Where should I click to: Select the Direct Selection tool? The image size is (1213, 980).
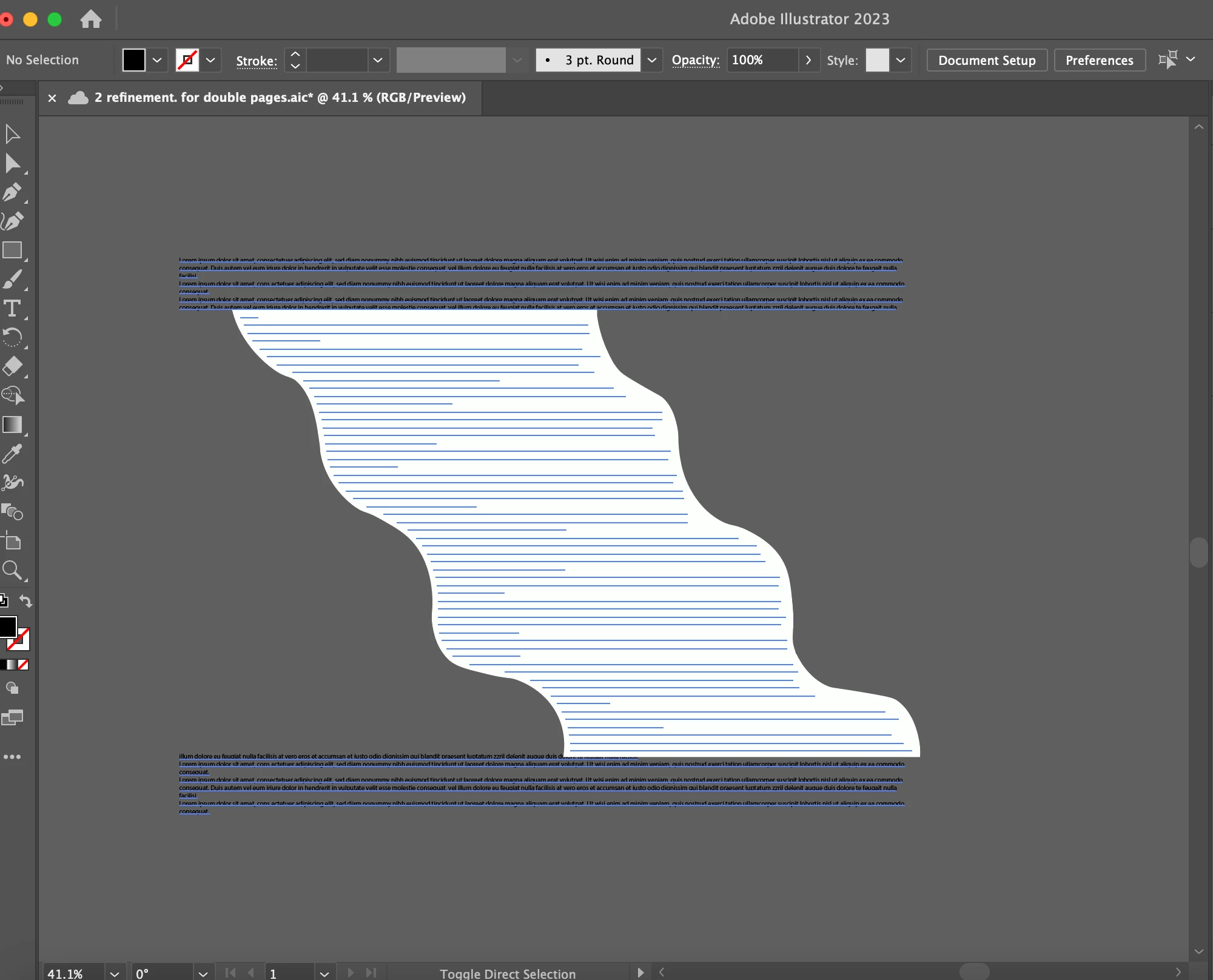12,163
